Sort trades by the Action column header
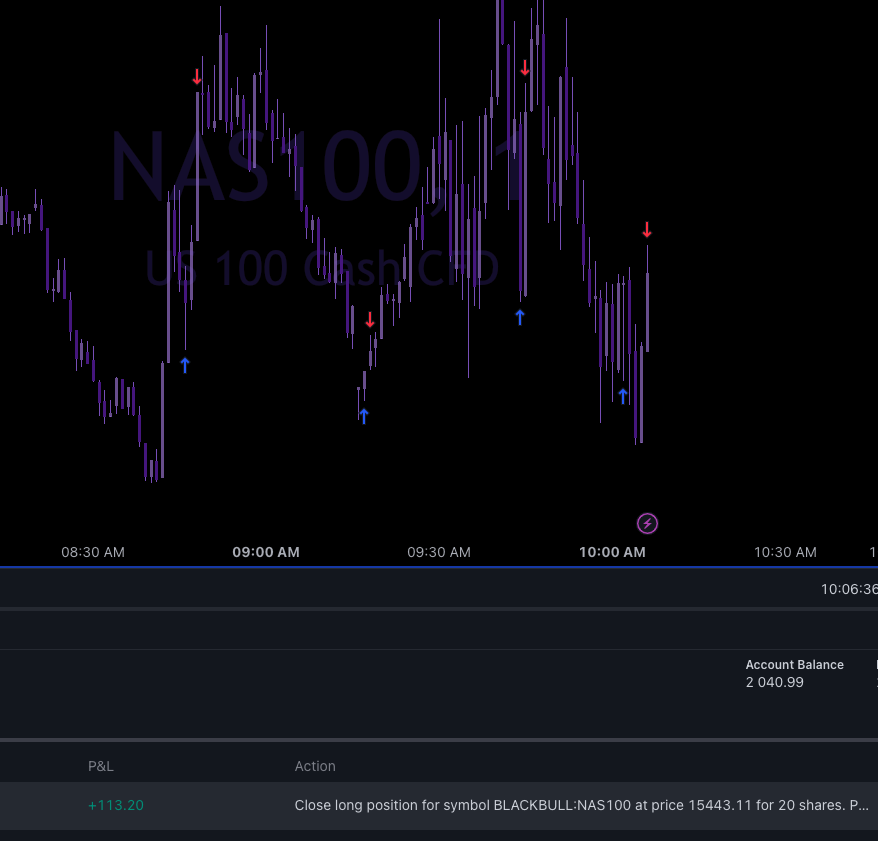Screen dimensions: 878x841 [x=314, y=766]
